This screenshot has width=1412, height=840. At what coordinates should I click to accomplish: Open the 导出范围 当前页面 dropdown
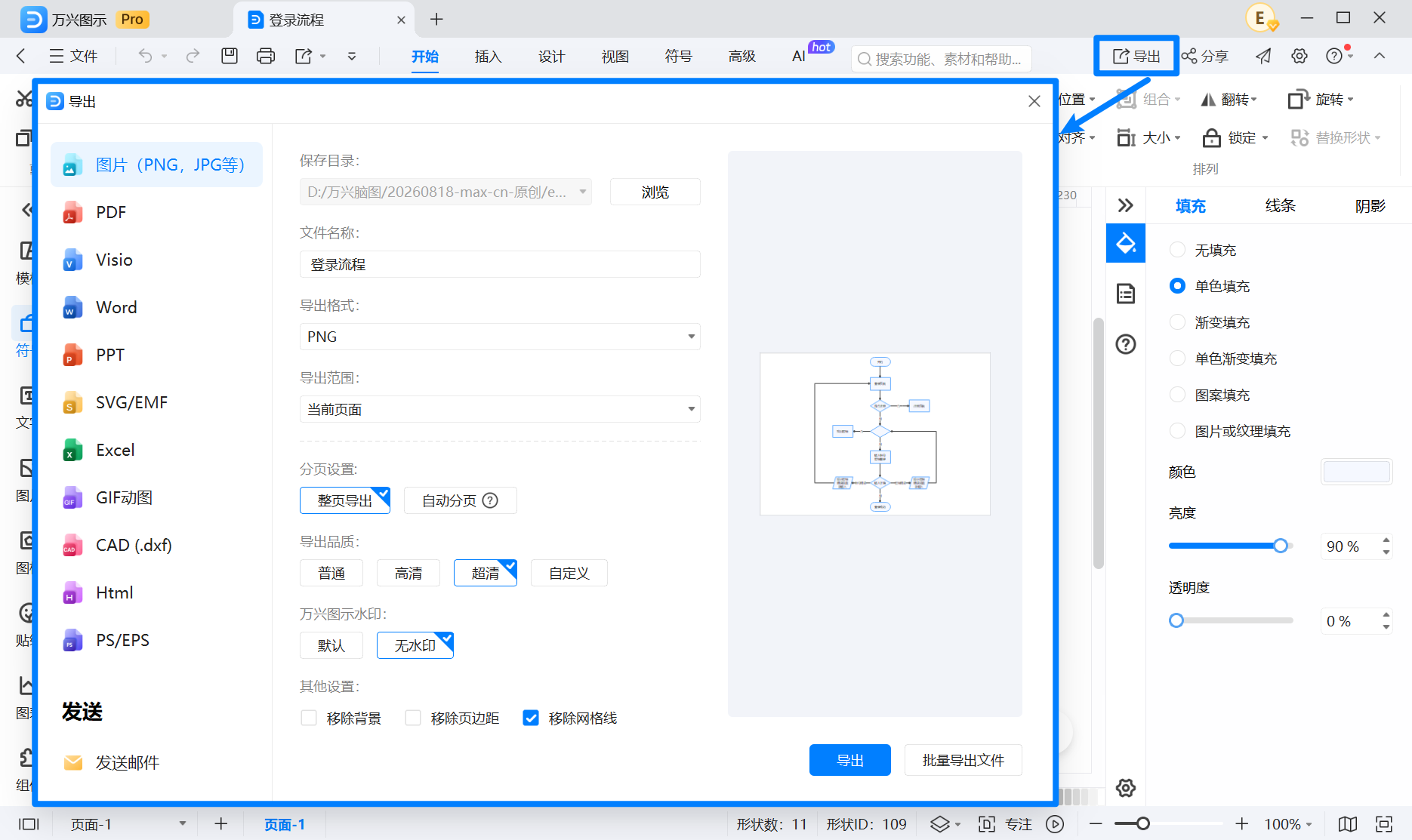(500, 409)
